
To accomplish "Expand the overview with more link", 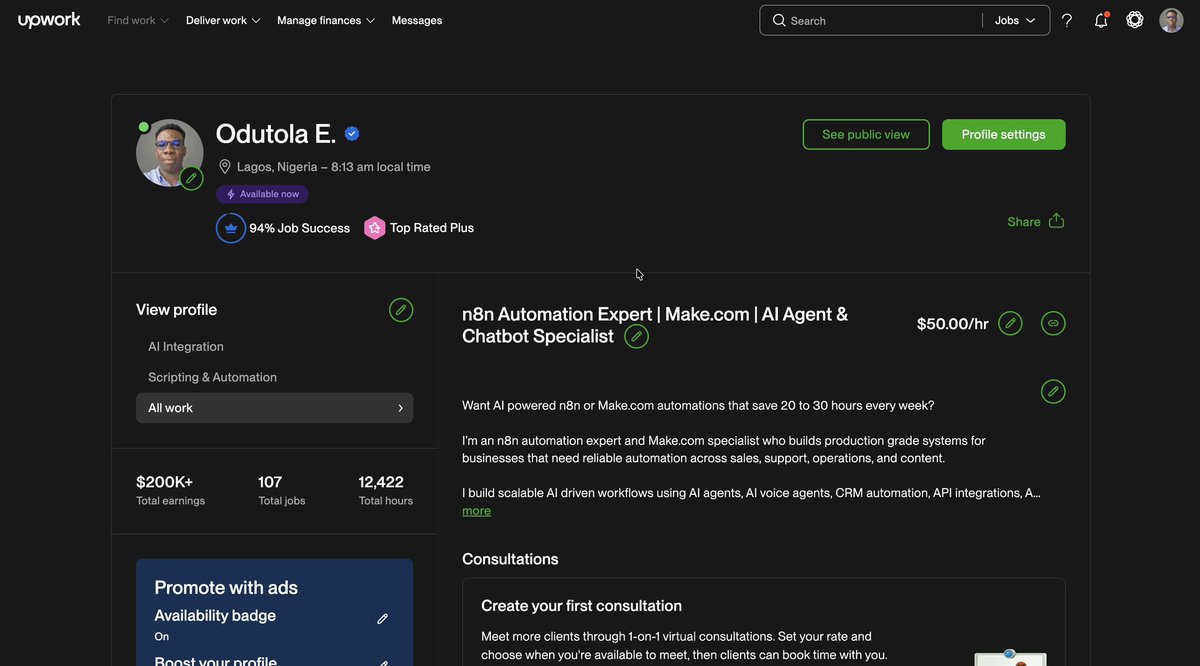I will [x=476, y=511].
